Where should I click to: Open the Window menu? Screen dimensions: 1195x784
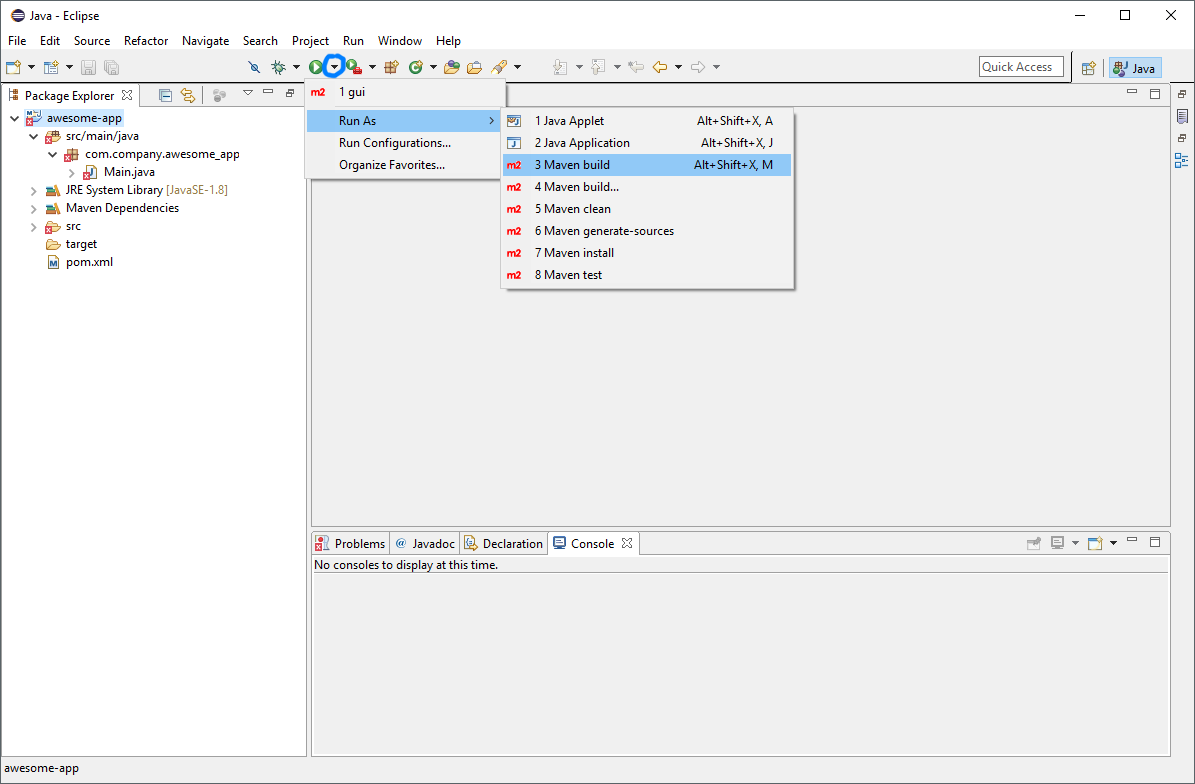click(x=400, y=40)
